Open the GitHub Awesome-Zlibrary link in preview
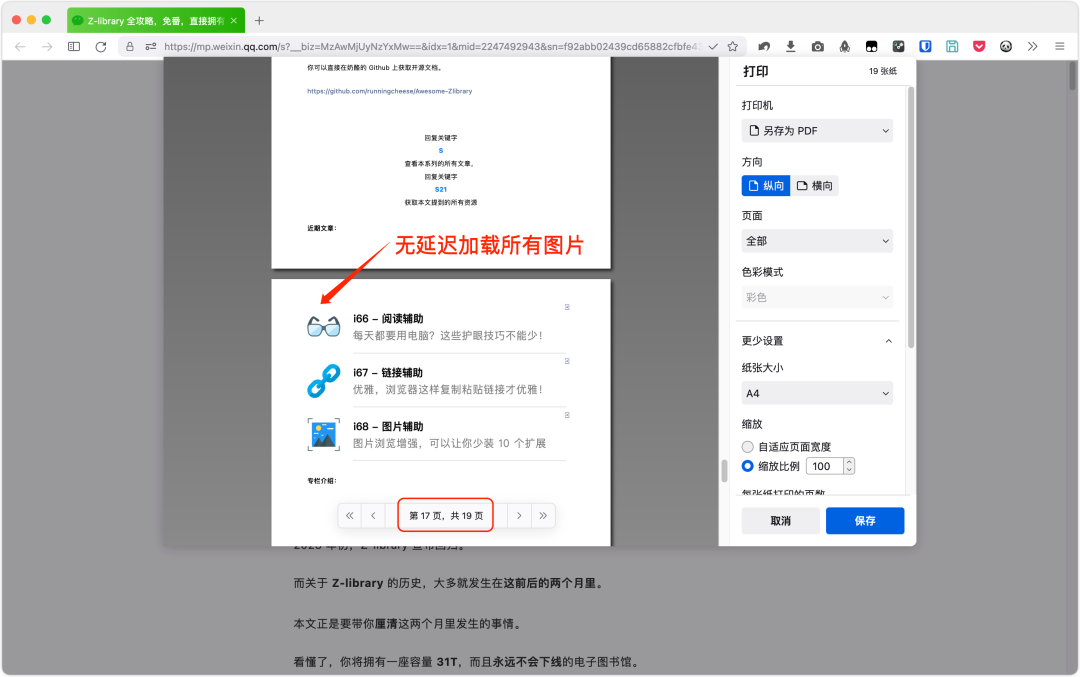 pyautogui.click(x=389, y=91)
